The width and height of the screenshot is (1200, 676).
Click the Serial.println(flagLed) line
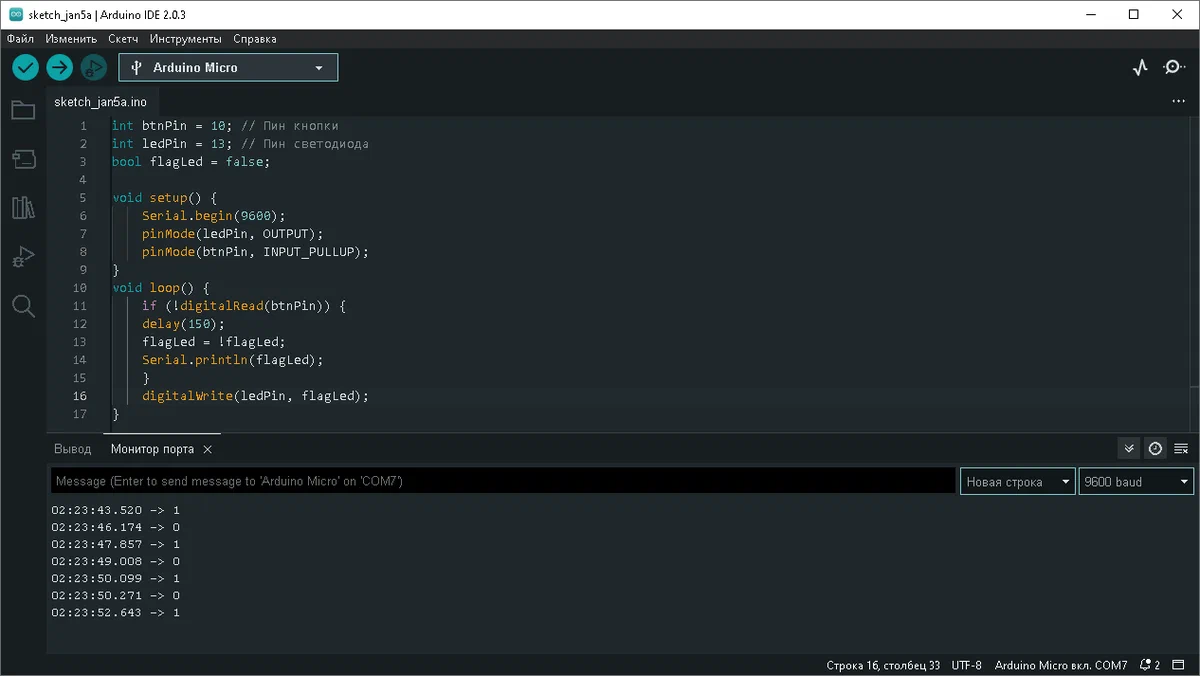point(233,360)
